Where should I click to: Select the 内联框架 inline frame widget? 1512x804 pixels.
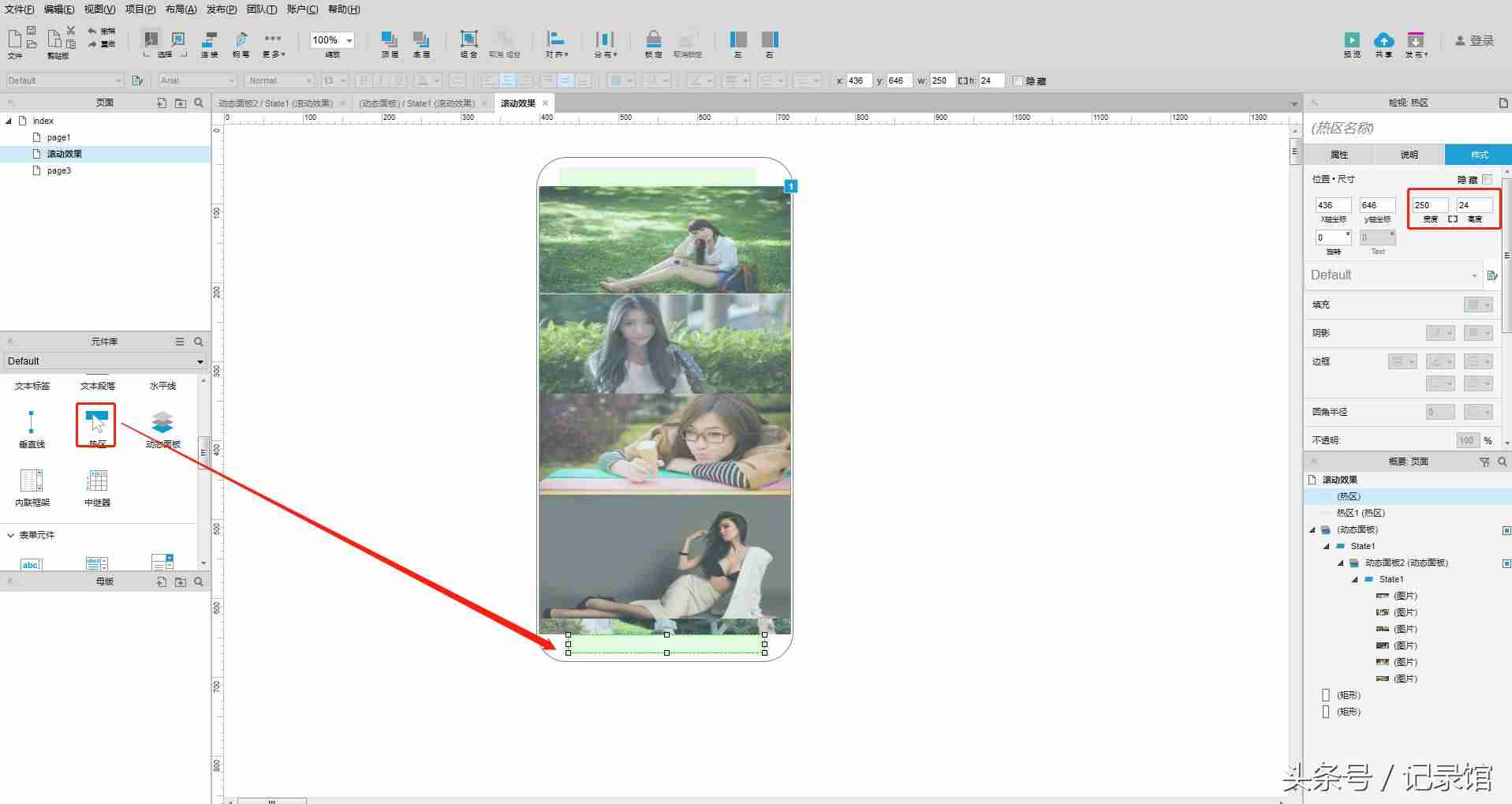(x=32, y=487)
